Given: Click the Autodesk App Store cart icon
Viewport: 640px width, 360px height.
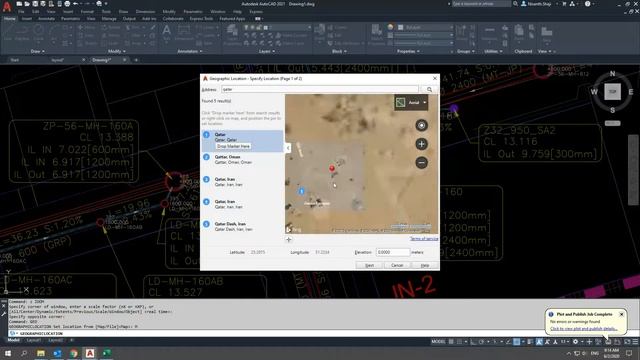Looking at the screenshot, I should [564, 4].
